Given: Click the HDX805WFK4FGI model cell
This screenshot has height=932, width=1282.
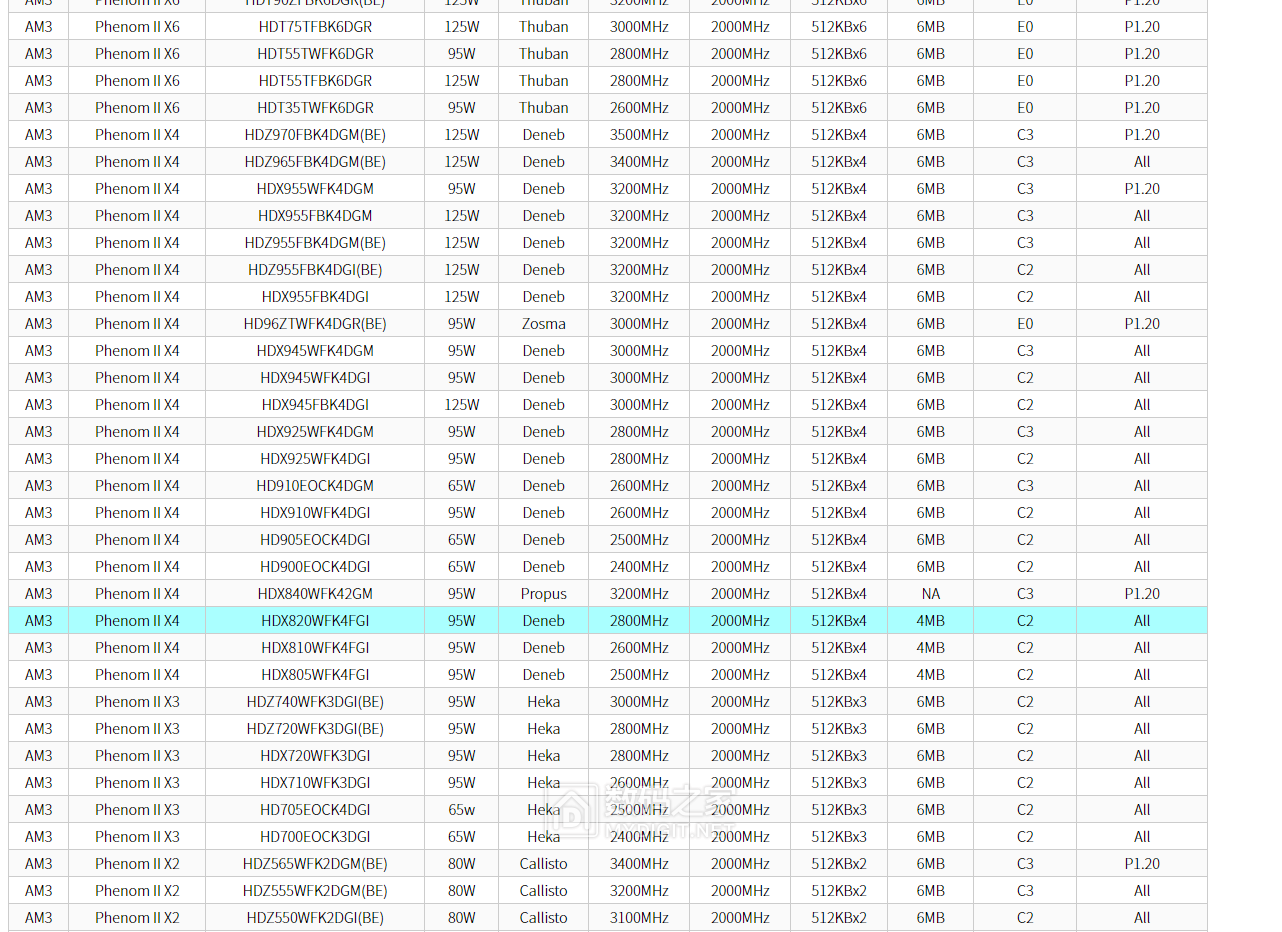Looking at the screenshot, I should click(315, 675).
